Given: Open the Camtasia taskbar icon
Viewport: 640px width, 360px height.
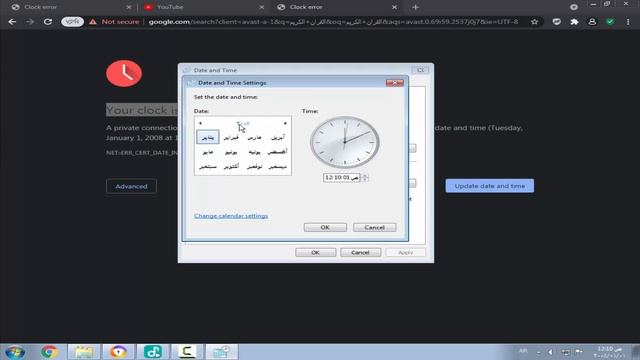Looking at the screenshot, I should click(187, 352).
